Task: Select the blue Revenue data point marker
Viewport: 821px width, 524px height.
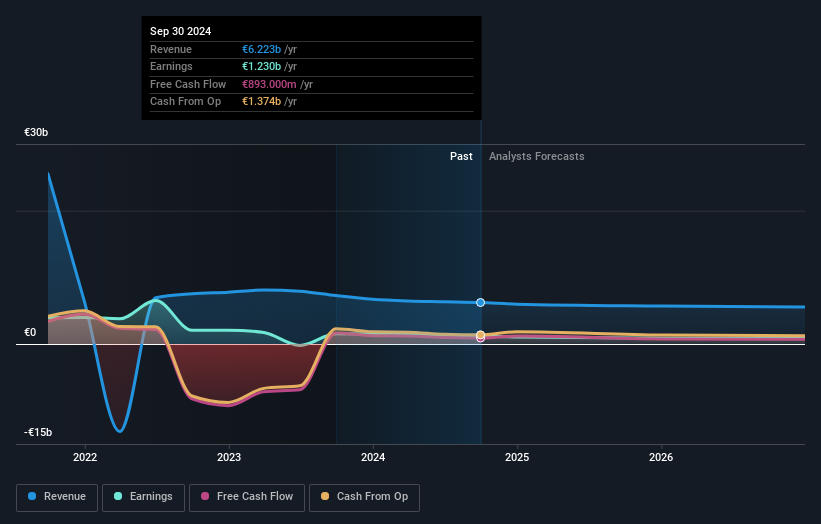Action: tap(480, 303)
